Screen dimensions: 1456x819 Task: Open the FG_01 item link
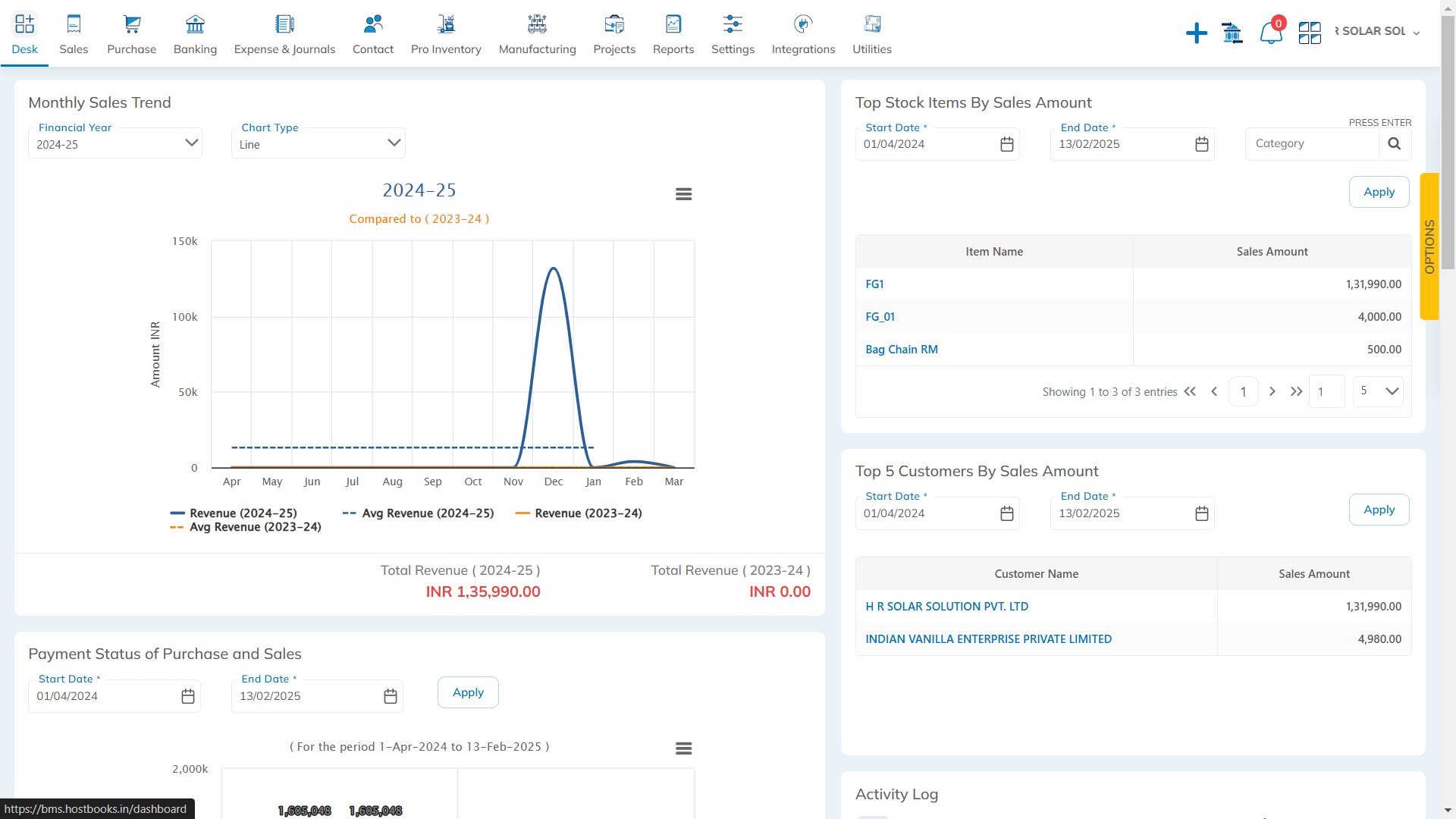880,317
